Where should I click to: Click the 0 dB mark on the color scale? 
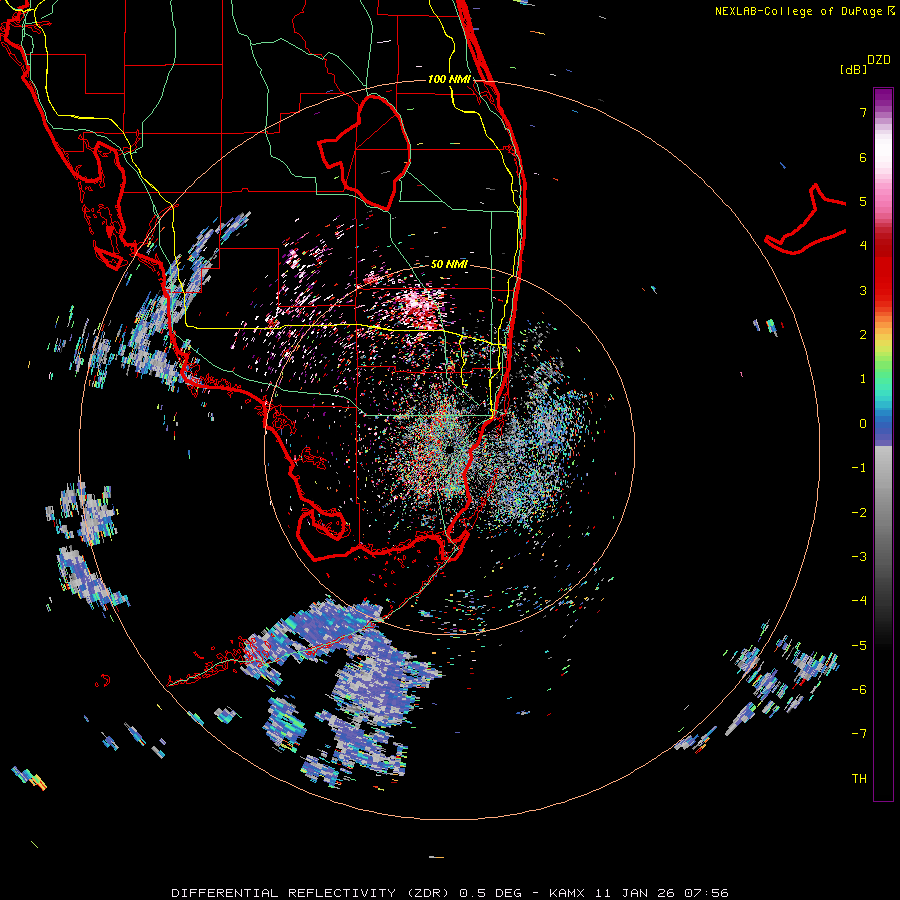click(863, 424)
